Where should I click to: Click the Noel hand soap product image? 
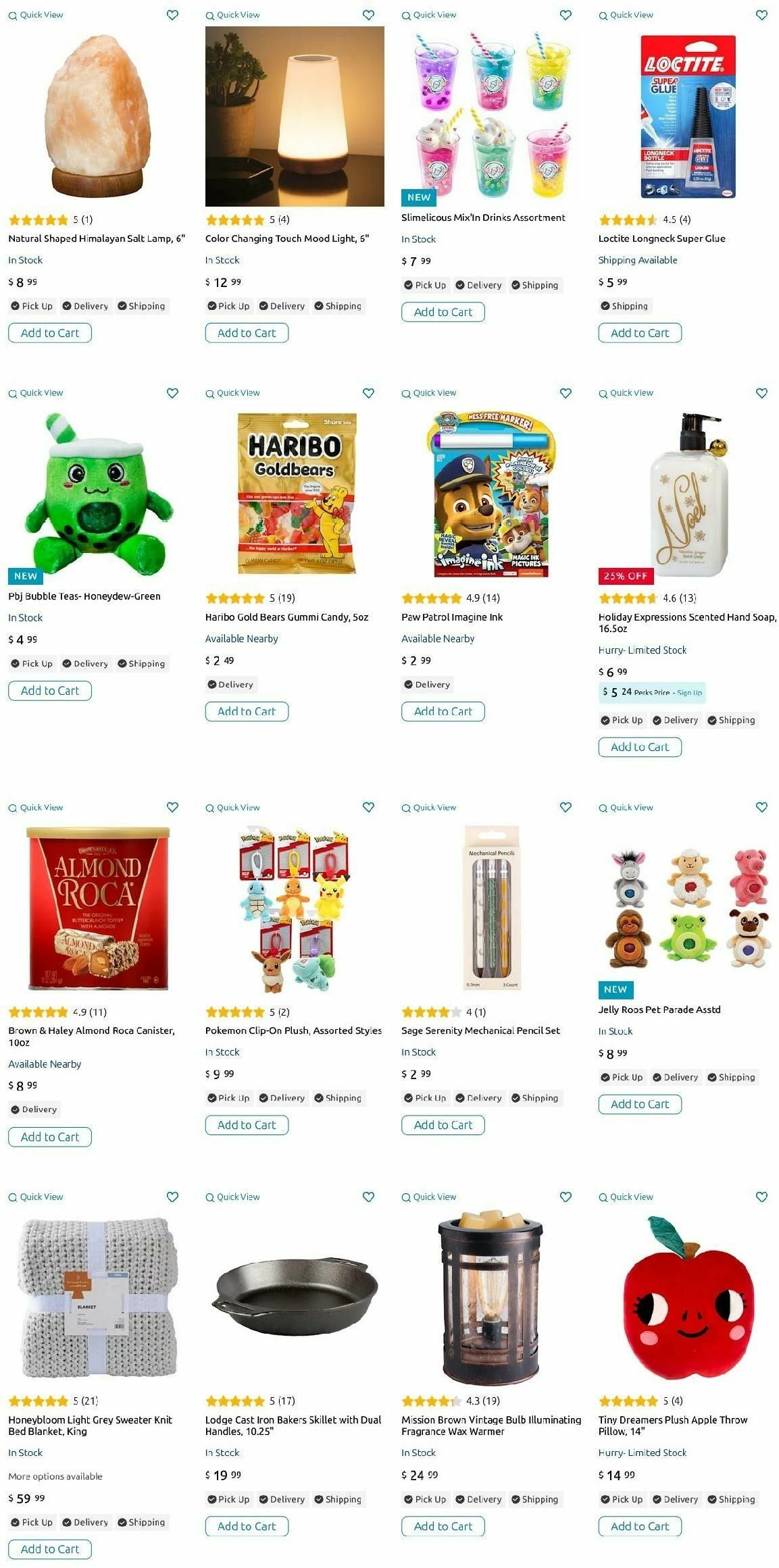click(688, 494)
